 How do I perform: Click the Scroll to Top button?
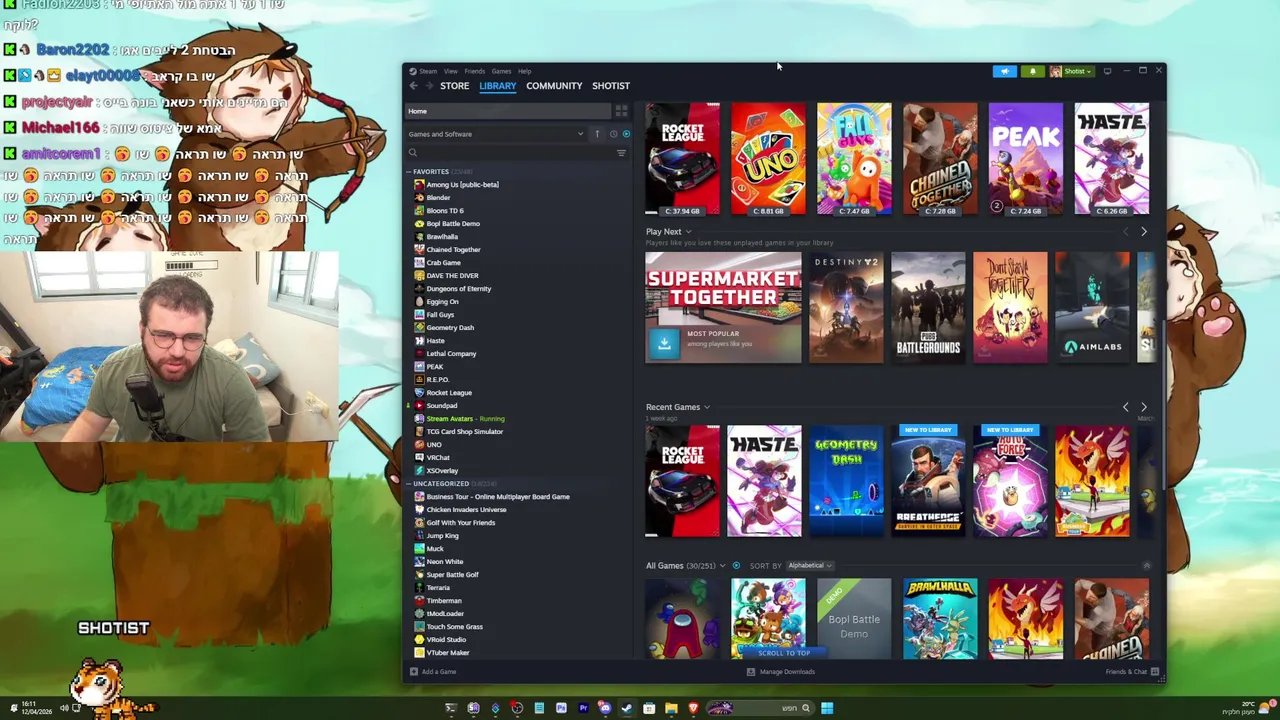(784, 653)
